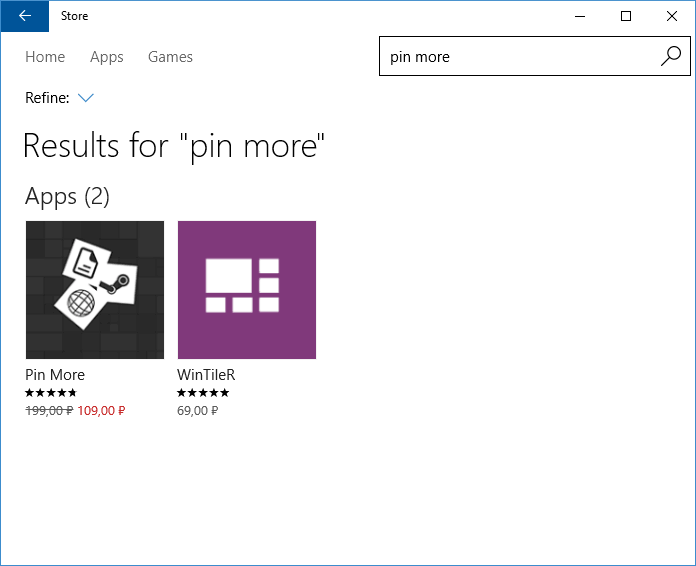
Task: Minimize the Store window
Action: (580, 16)
